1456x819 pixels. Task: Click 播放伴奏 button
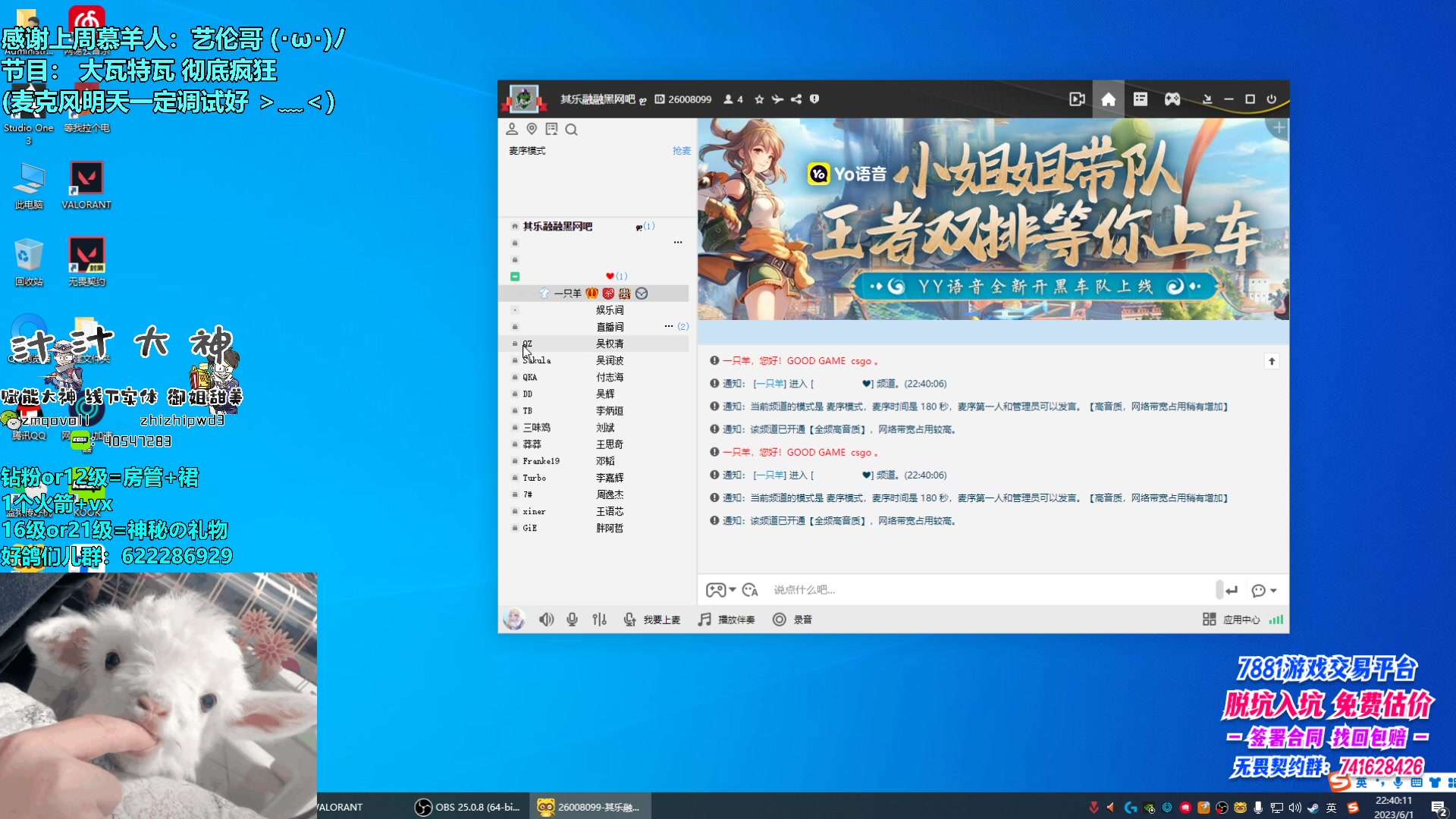coord(726,620)
